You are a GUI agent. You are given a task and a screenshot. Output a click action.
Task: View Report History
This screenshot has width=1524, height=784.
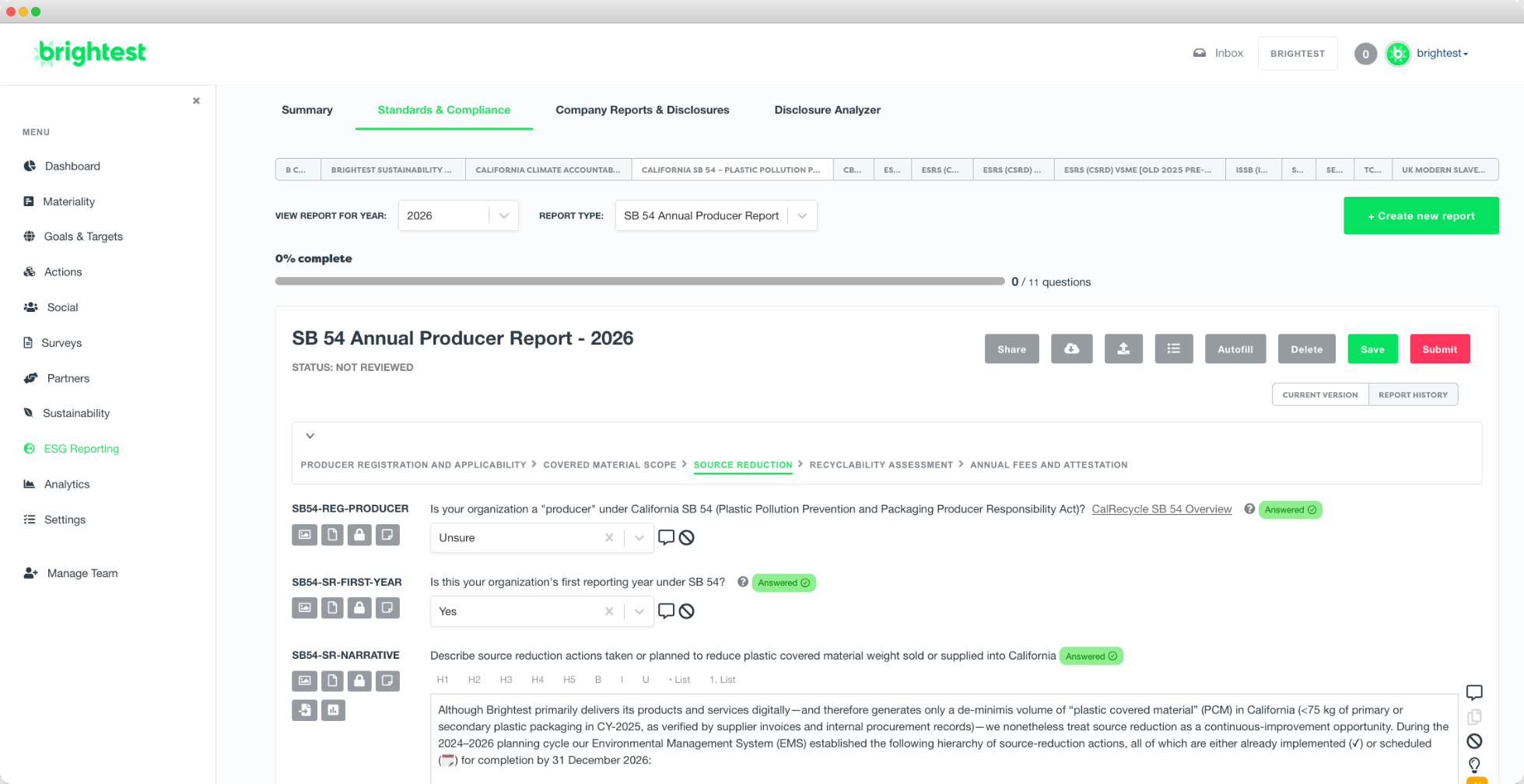point(1413,395)
